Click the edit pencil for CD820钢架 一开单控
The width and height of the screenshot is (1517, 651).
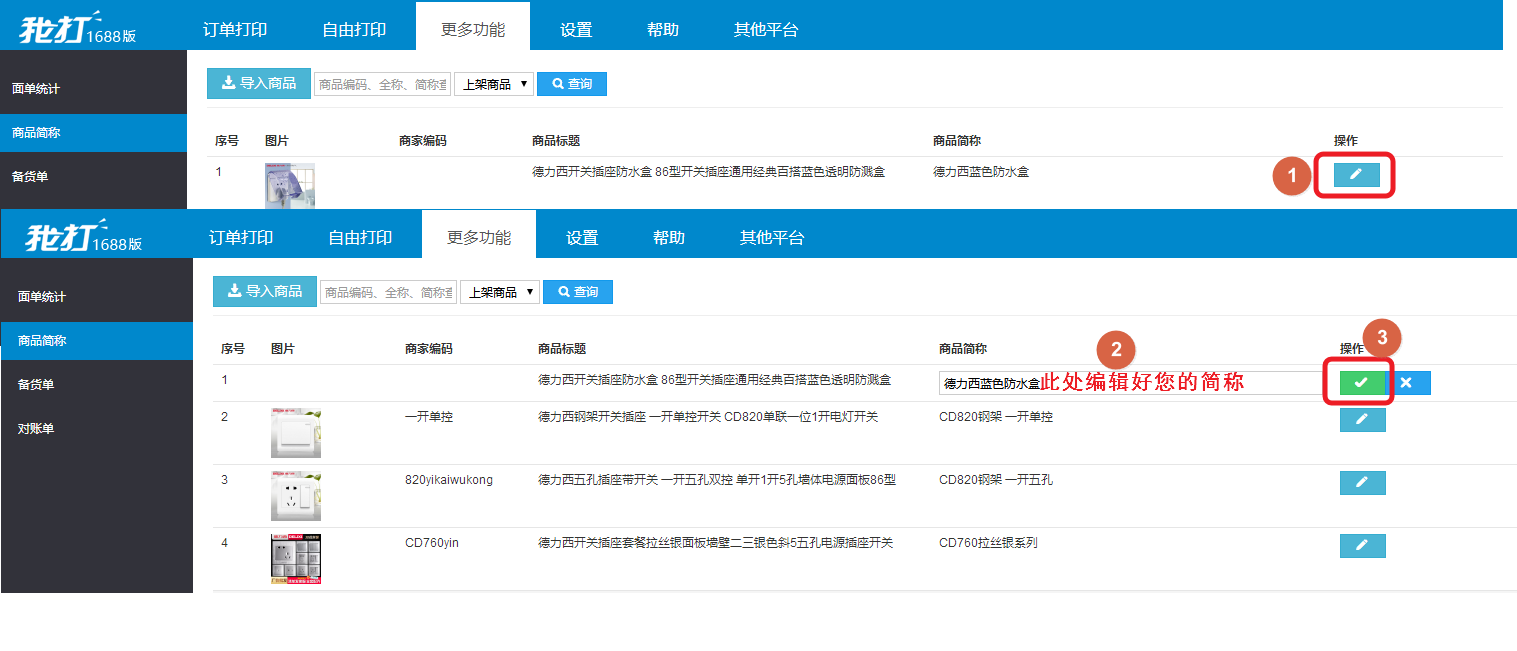pyautogui.click(x=1362, y=419)
